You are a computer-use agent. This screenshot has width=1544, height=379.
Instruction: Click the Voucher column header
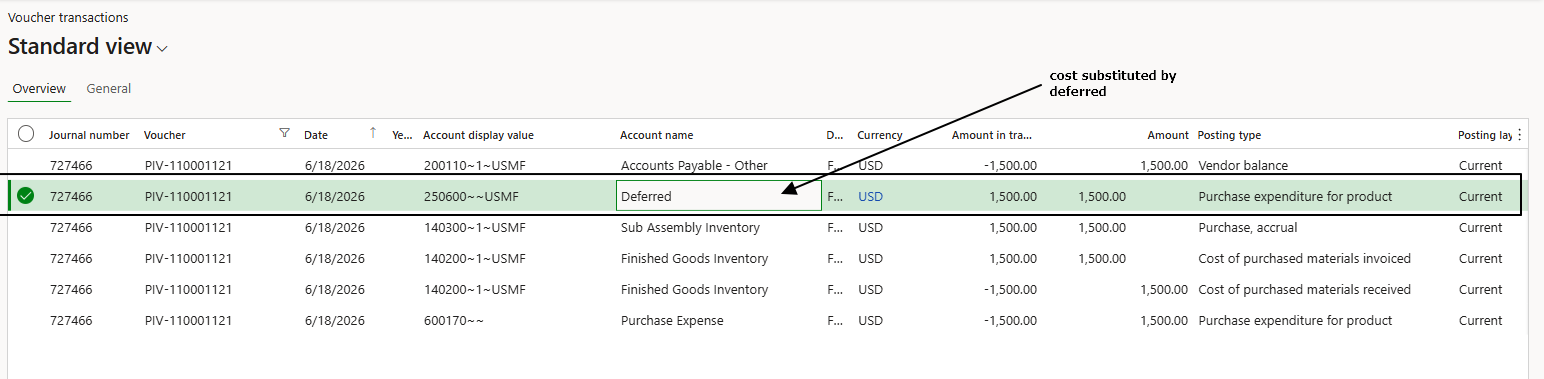coord(165,135)
